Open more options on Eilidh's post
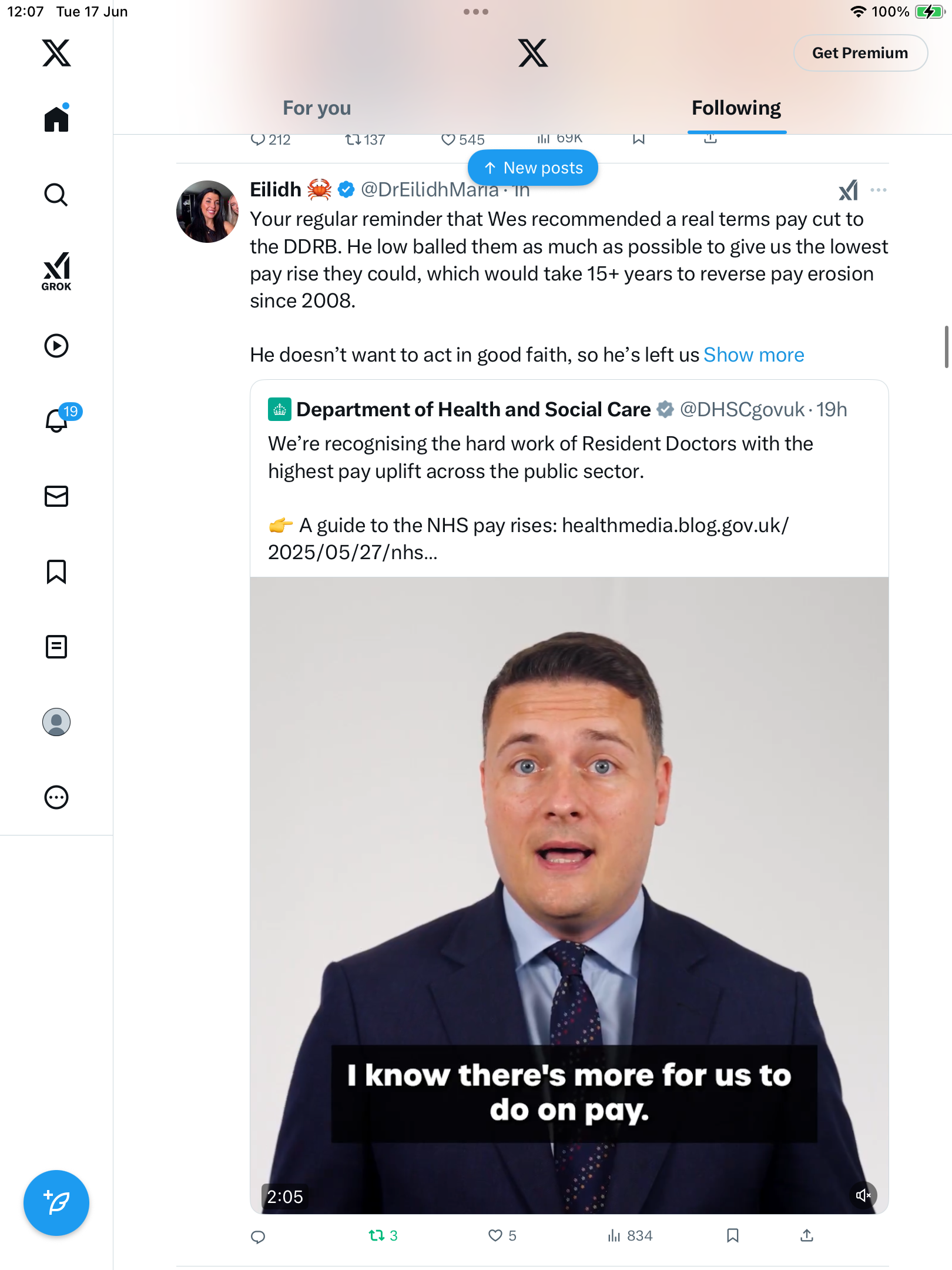 coord(879,190)
